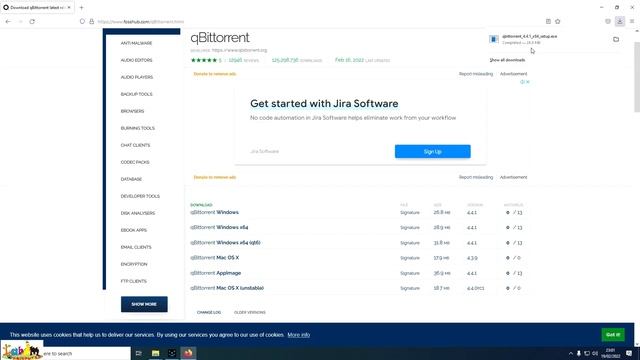Reload the page with refresh icon
The height and width of the screenshot is (360, 640).
(x=32, y=21)
